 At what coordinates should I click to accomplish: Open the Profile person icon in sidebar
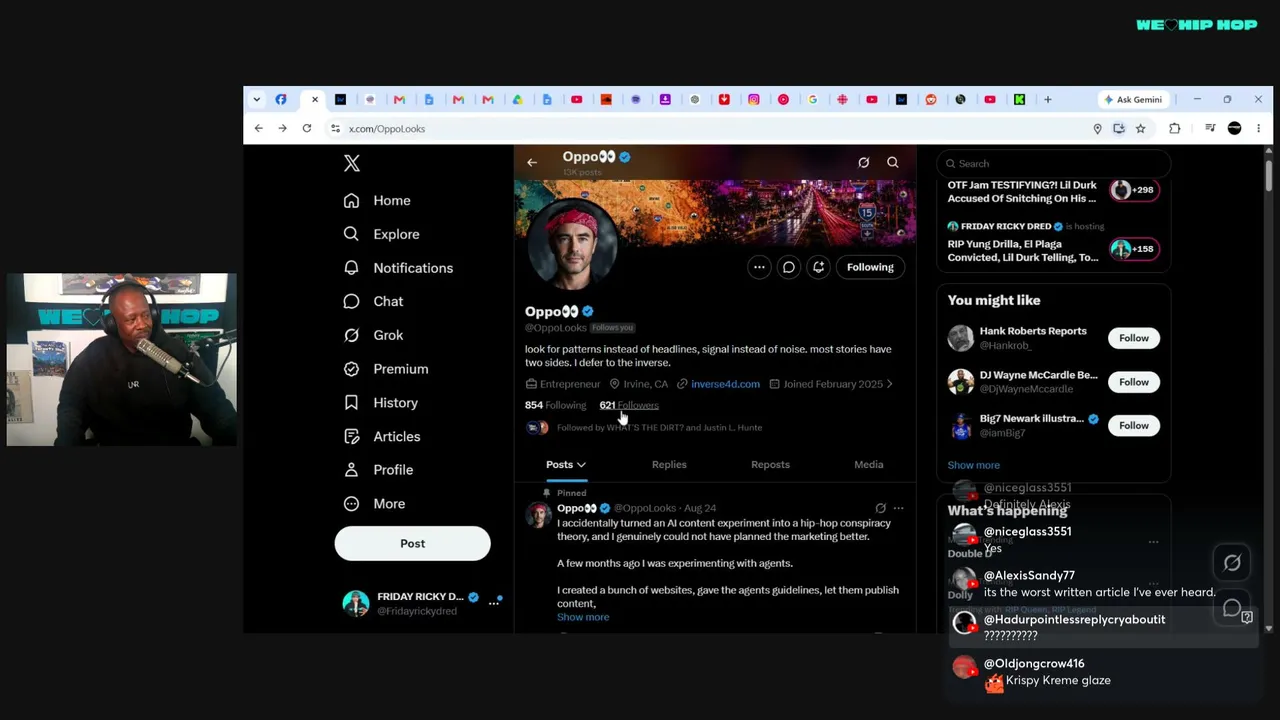(351, 470)
